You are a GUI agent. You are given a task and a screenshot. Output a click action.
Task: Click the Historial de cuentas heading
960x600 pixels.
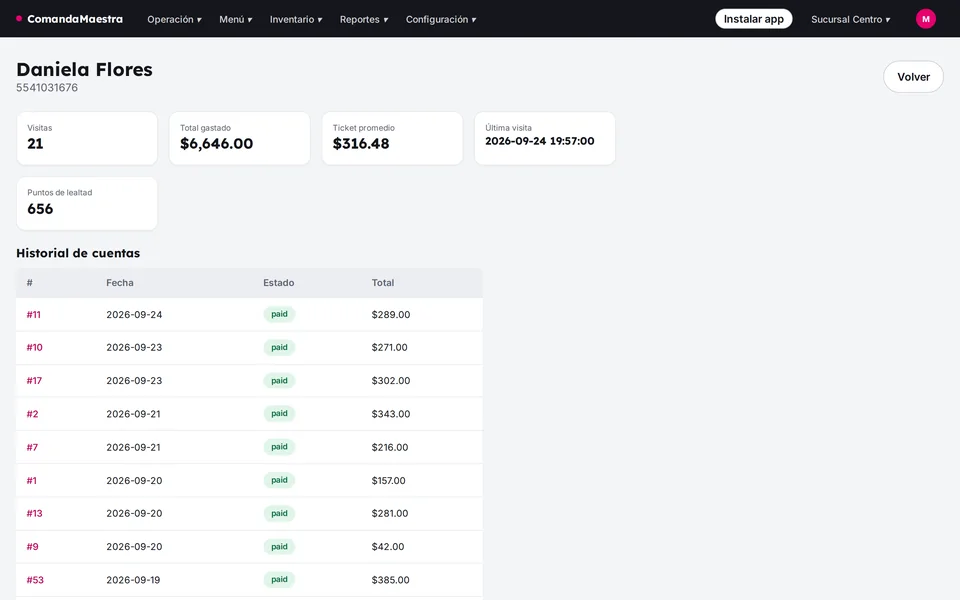click(x=78, y=253)
